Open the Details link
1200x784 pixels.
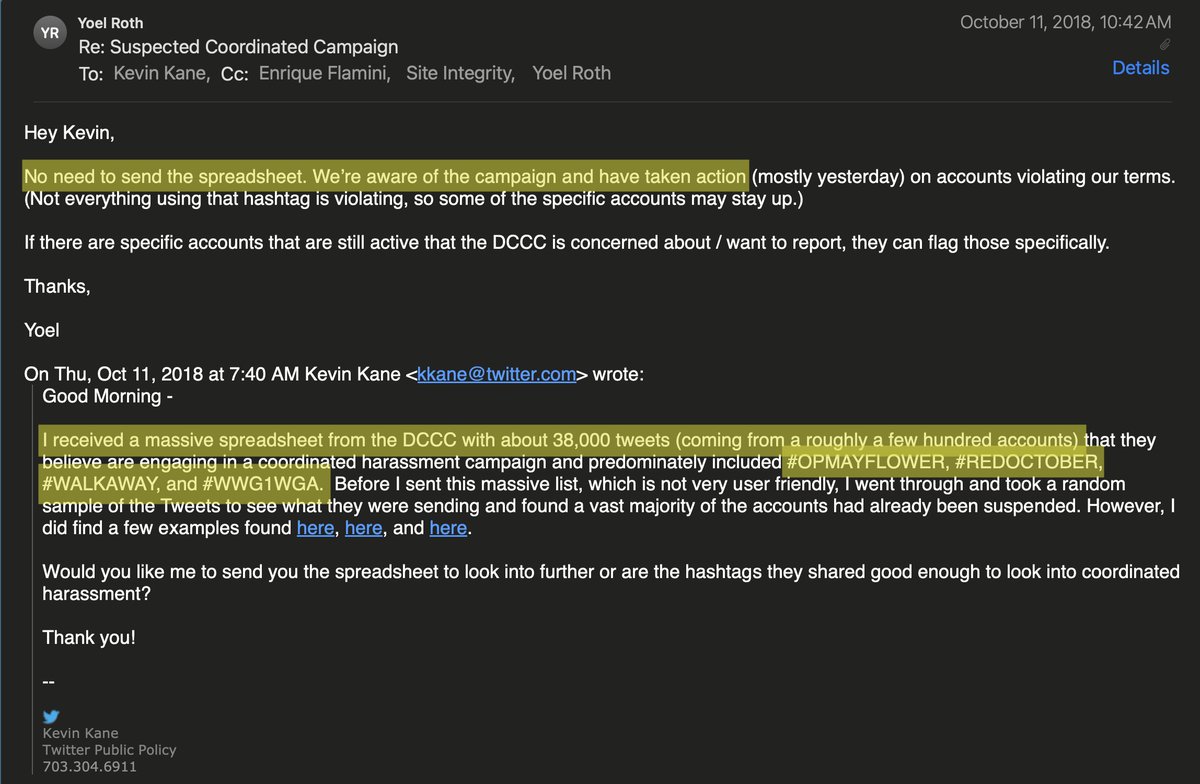[1141, 68]
